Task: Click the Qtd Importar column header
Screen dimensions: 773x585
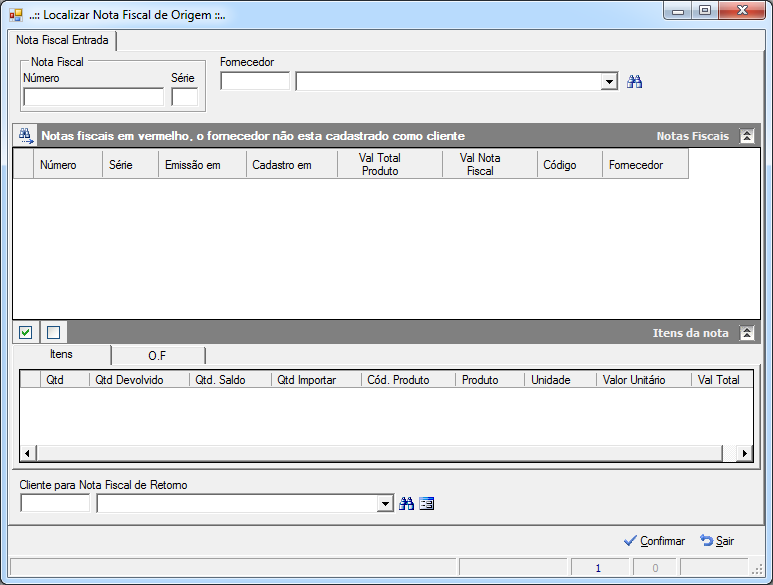Action: coord(316,379)
